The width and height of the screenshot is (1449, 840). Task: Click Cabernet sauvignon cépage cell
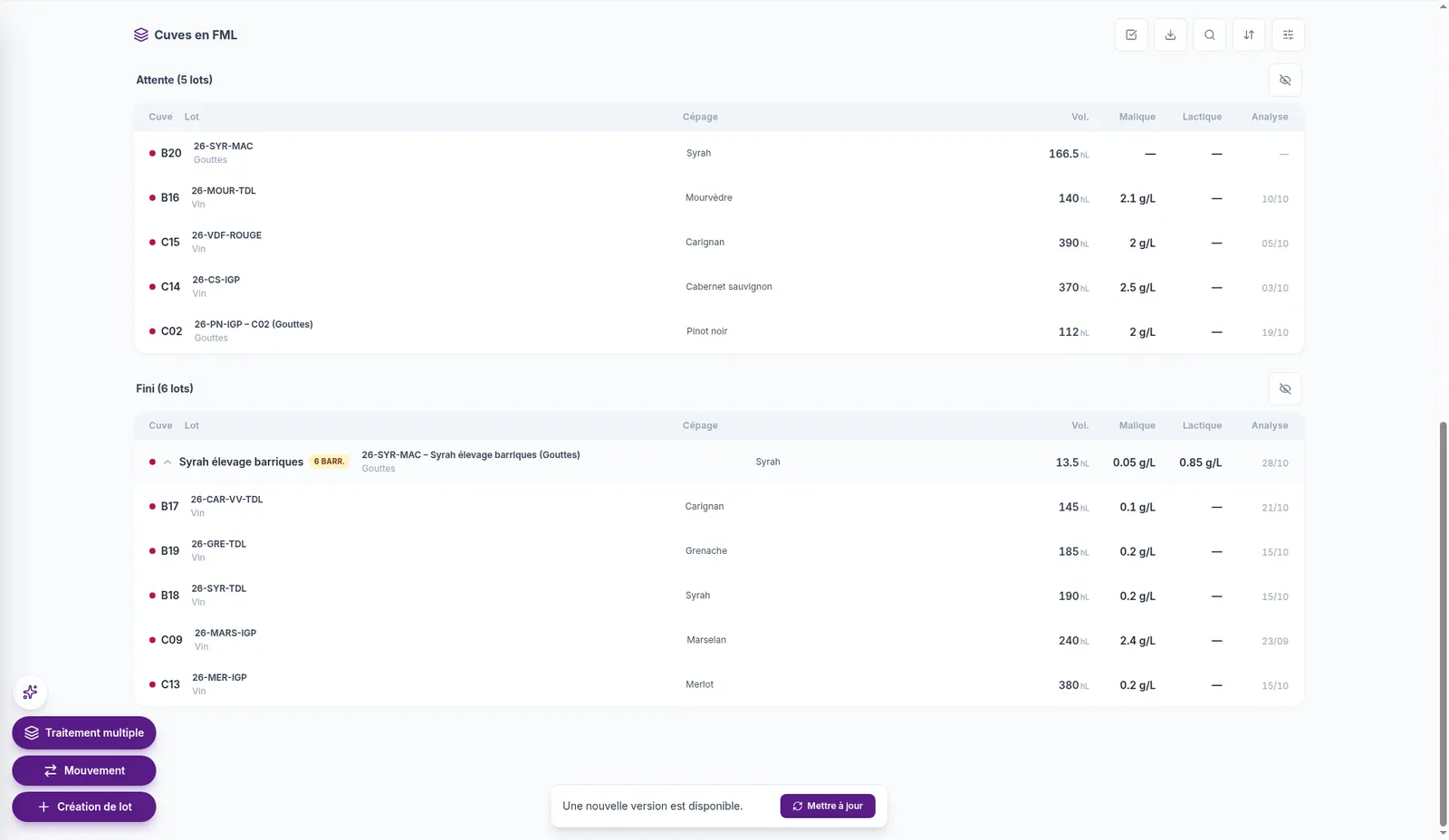click(x=729, y=287)
